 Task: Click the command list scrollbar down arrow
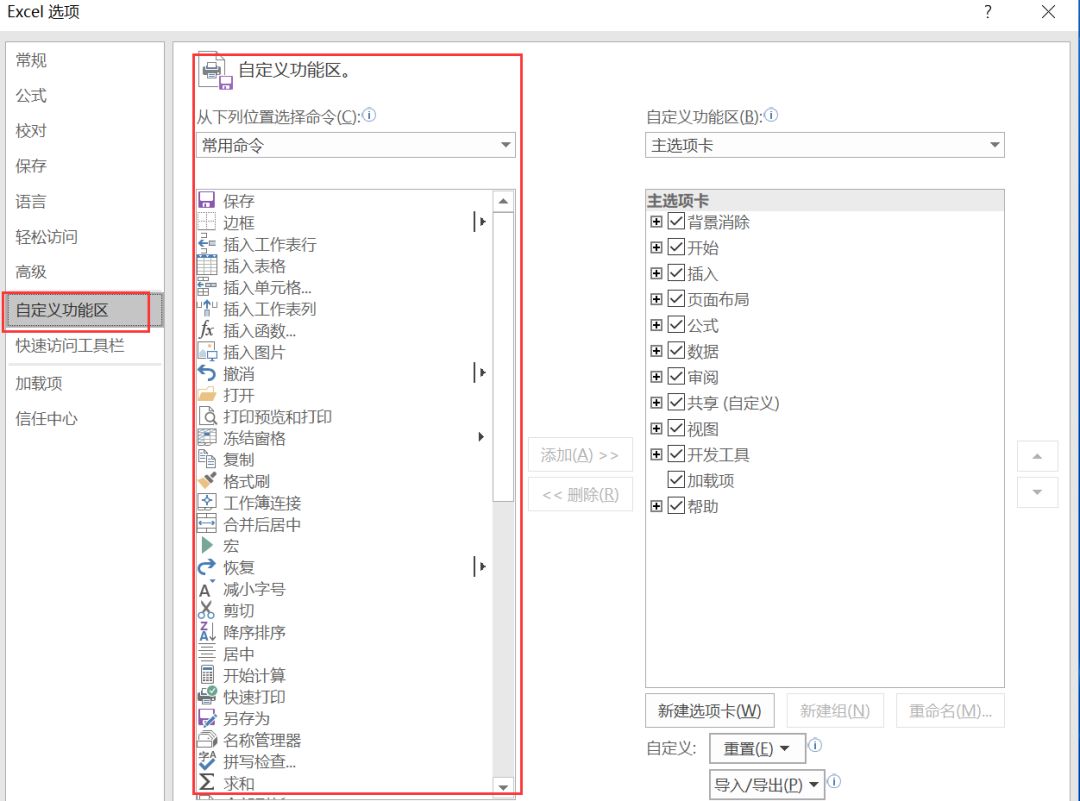[x=503, y=789]
